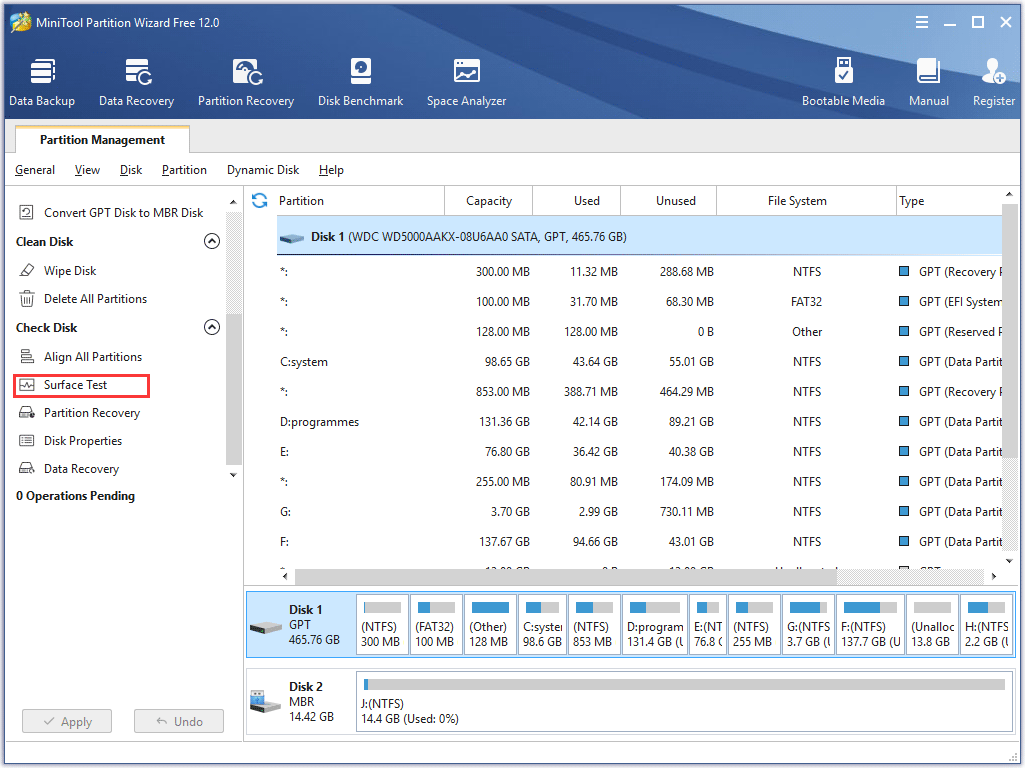Click the C:system 98.6 GB disk map block
Image resolution: width=1025 pixels, height=768 pixels.
click(543, 625)
